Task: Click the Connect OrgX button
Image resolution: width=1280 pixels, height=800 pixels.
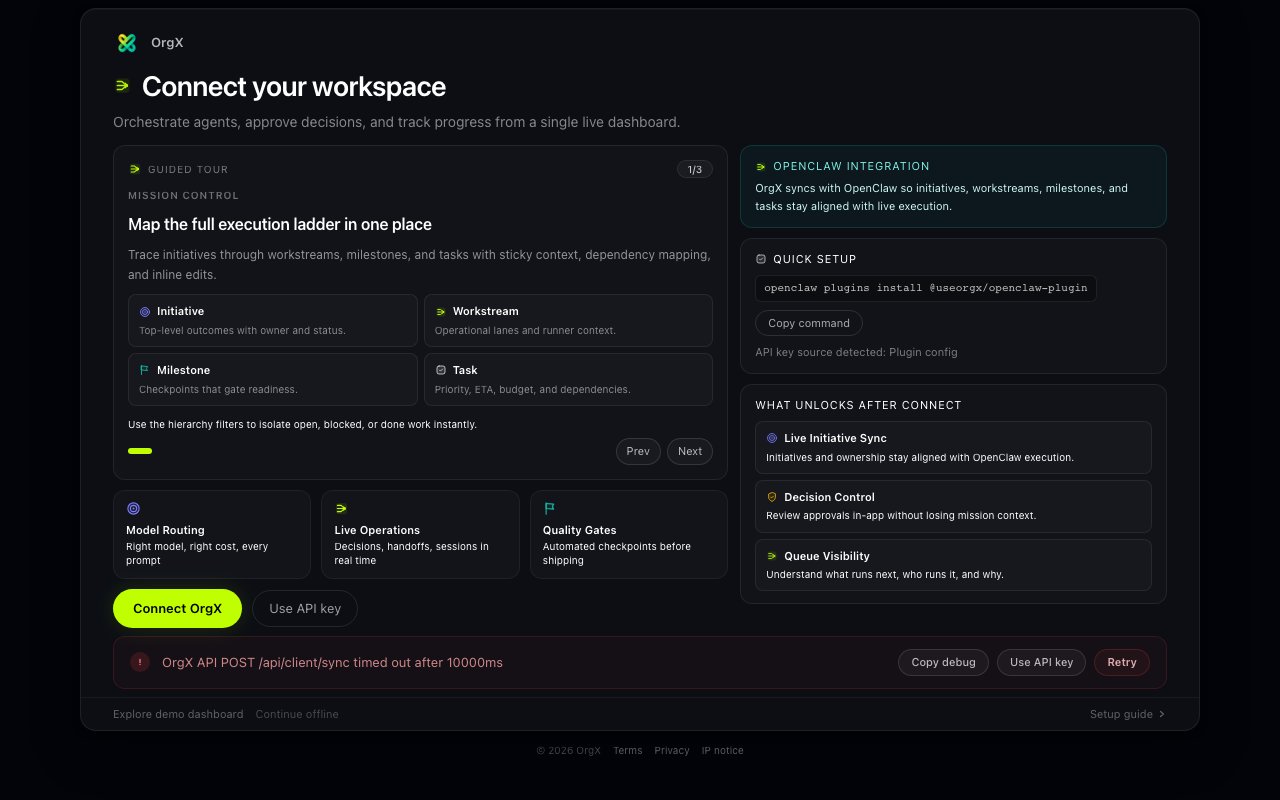Action: point(177,608)
